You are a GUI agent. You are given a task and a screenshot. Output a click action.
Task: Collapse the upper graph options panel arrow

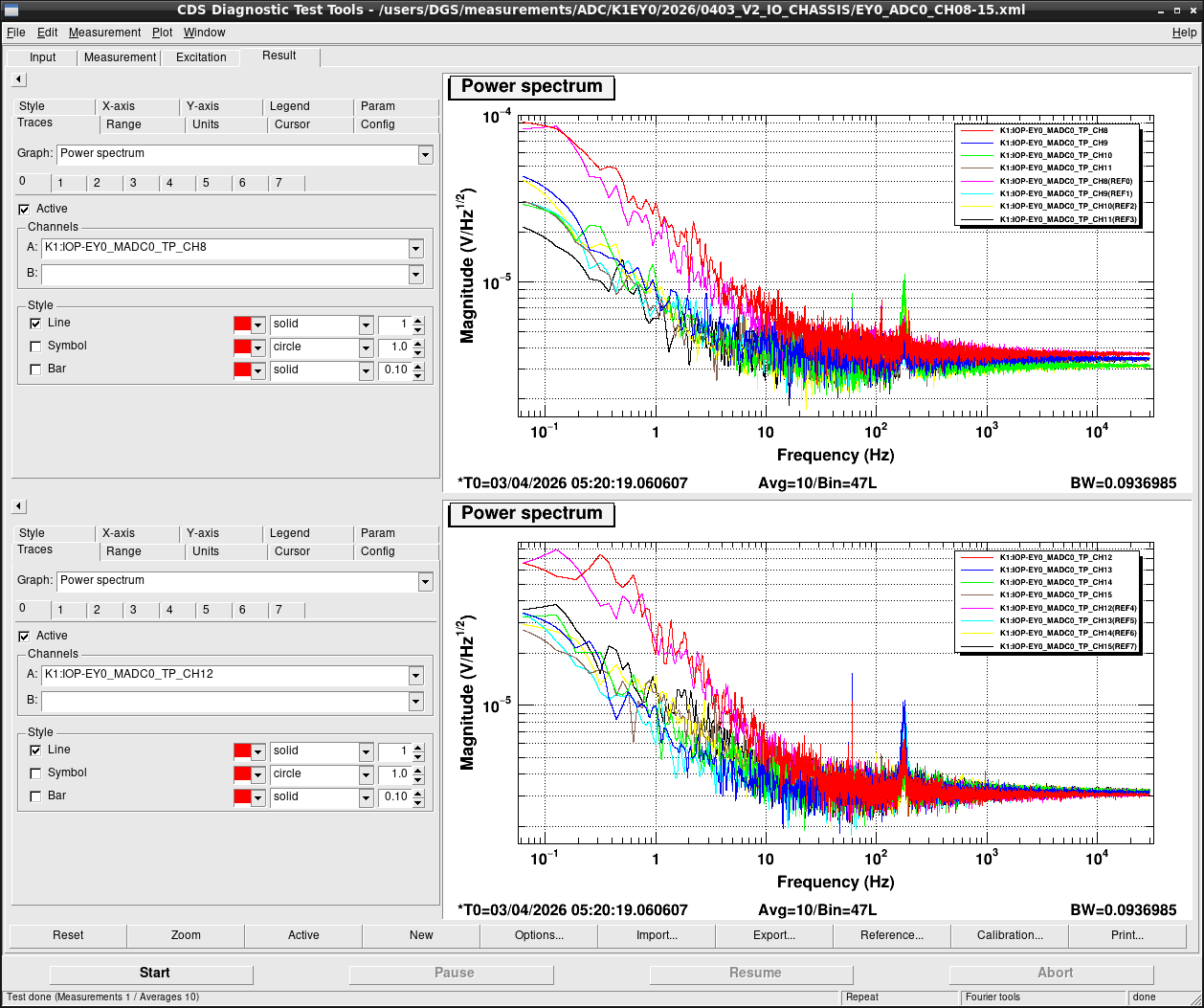point(19,79)
